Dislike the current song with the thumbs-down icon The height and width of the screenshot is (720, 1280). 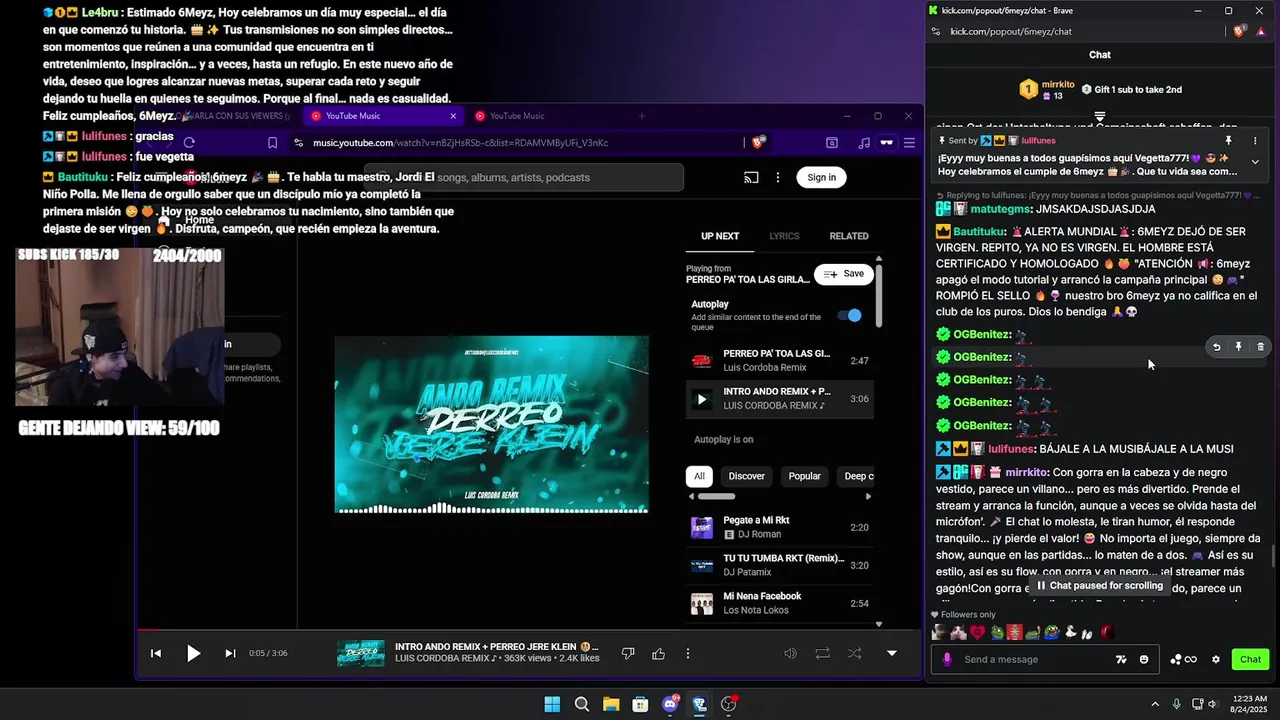(x=628, y=653)
